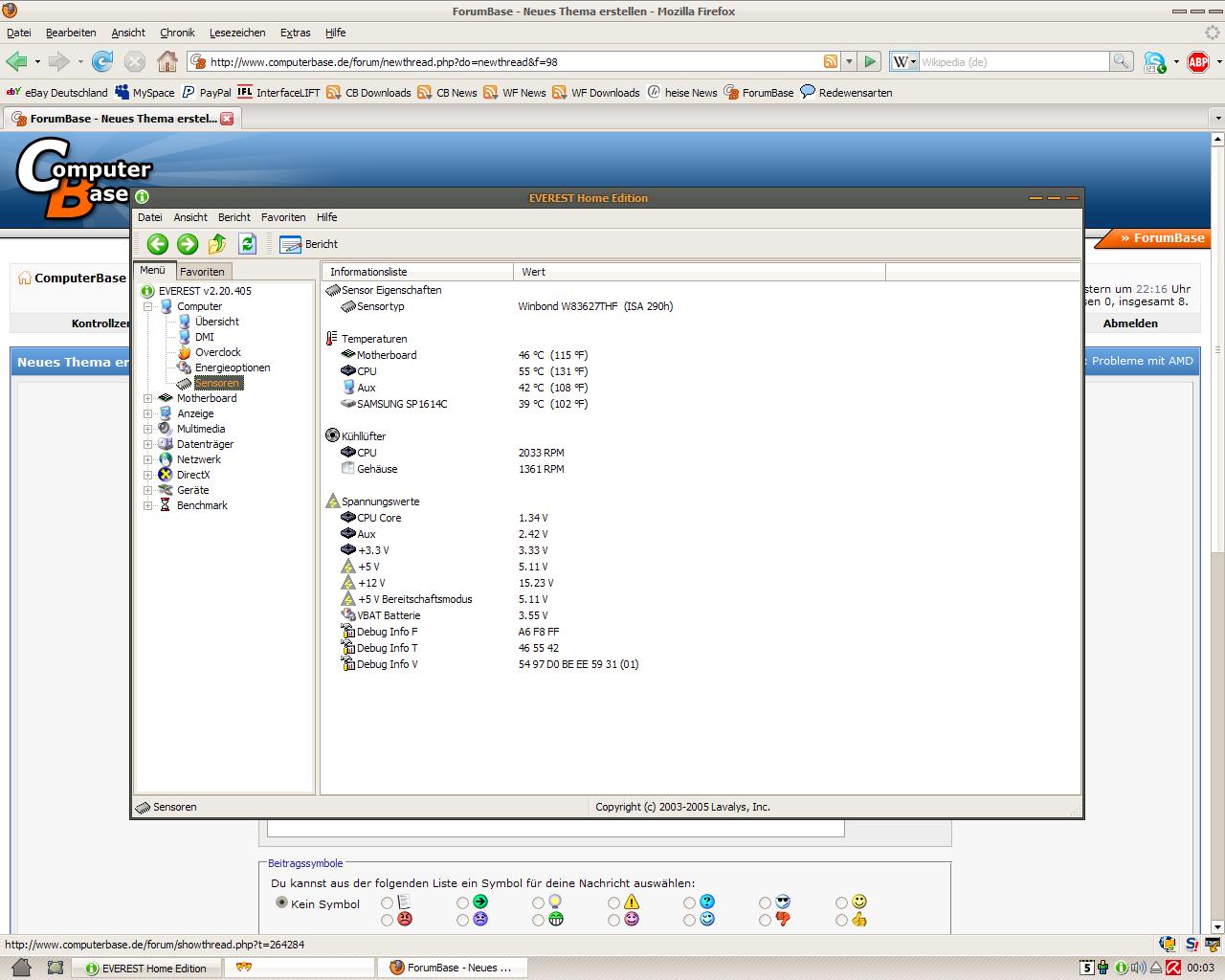Click Firefox forward arrow button

click(x=58, y=61)
